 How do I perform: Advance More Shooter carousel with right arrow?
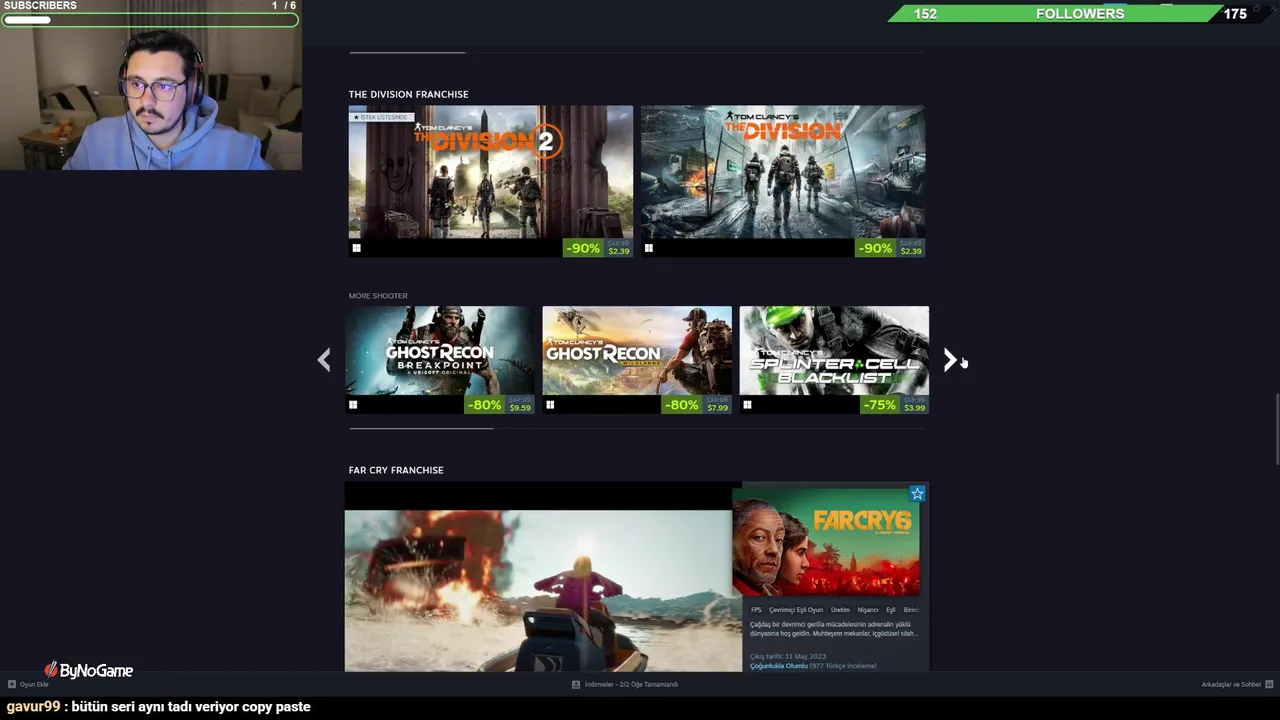point(950,360)
